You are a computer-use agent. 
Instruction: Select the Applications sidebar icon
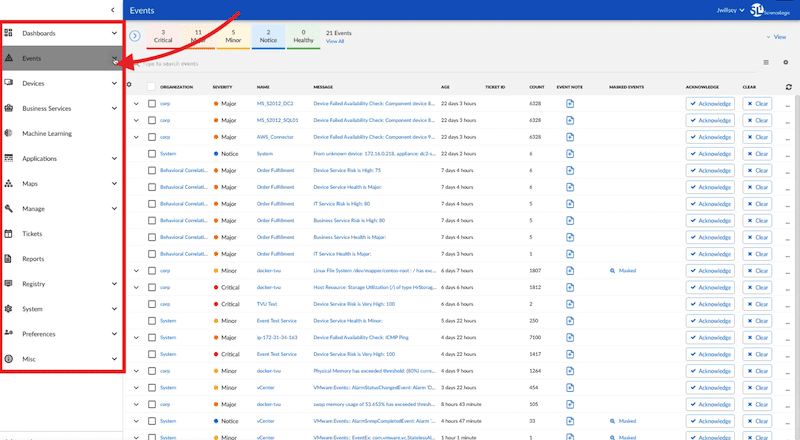coord(8,158)
